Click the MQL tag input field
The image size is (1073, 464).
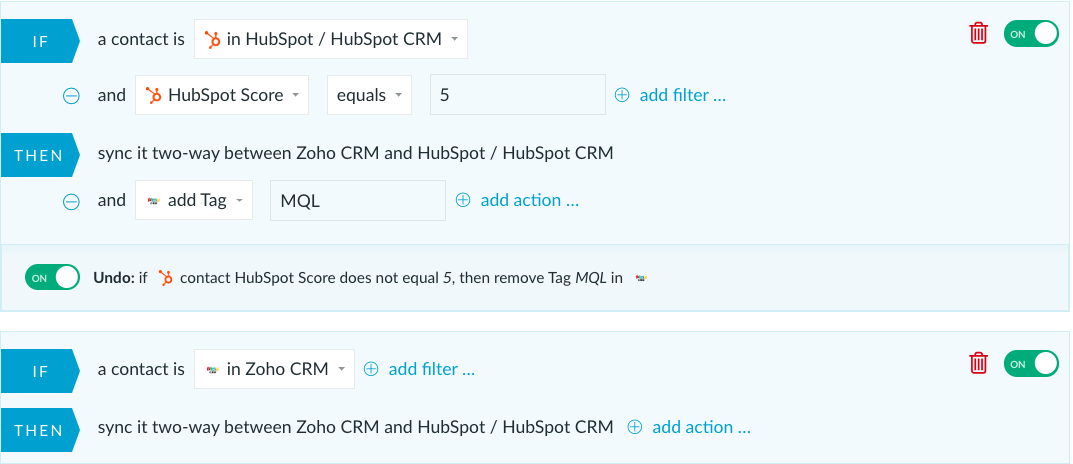358,201
